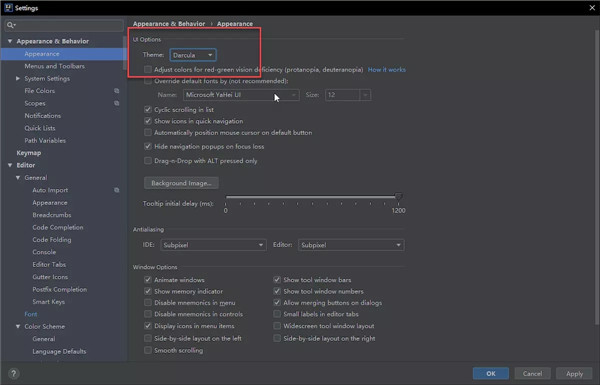Collapse the Color Scheme tree node
Screen dimensions: 600x385
tap(18, 326)
